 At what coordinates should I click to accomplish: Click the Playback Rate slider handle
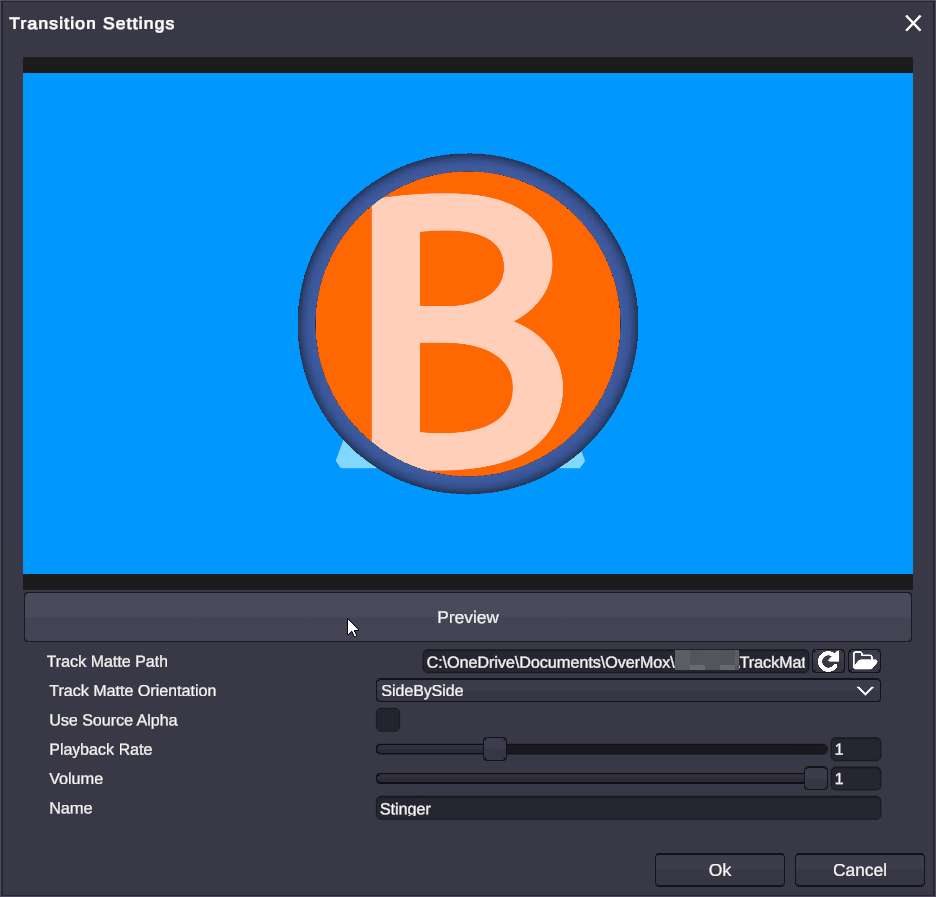point(495,749)
